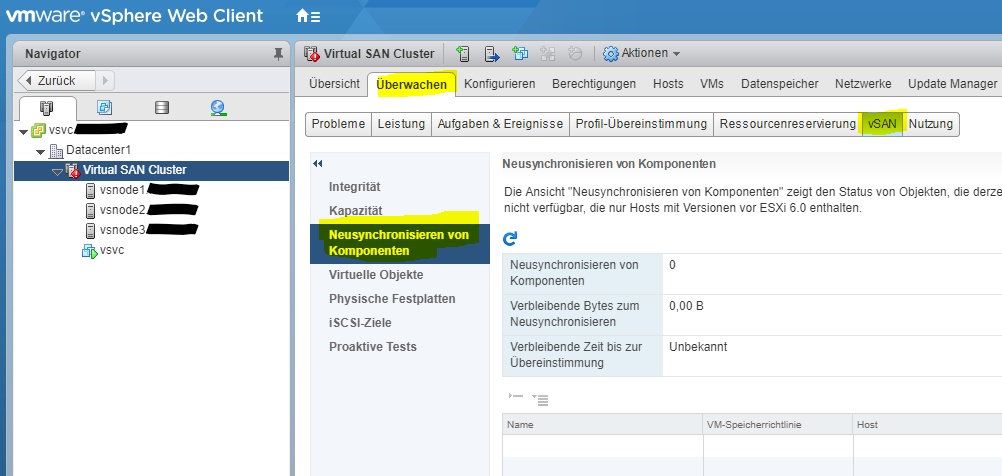Sort by Name column header
This screenshot has width=1002, height=476.
603,424
